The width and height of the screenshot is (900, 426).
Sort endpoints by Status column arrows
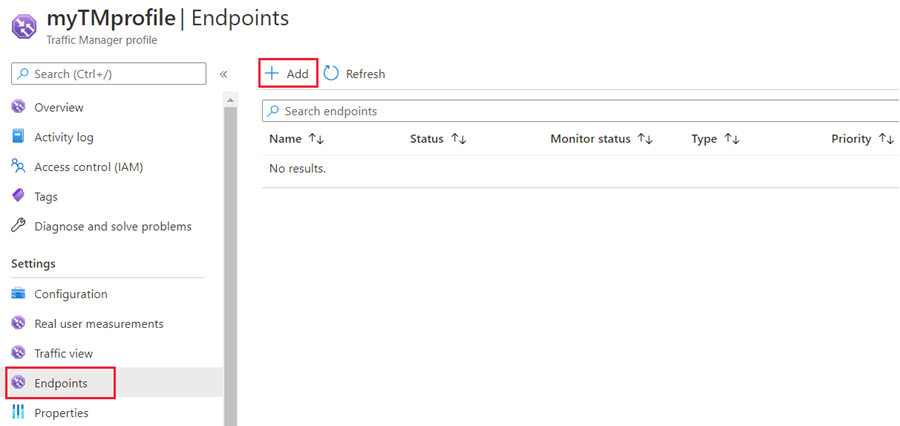[459, 139]
